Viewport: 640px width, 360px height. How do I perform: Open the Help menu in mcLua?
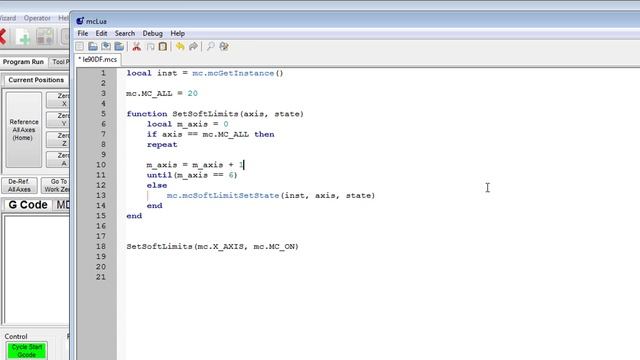[x=178, y=33]
